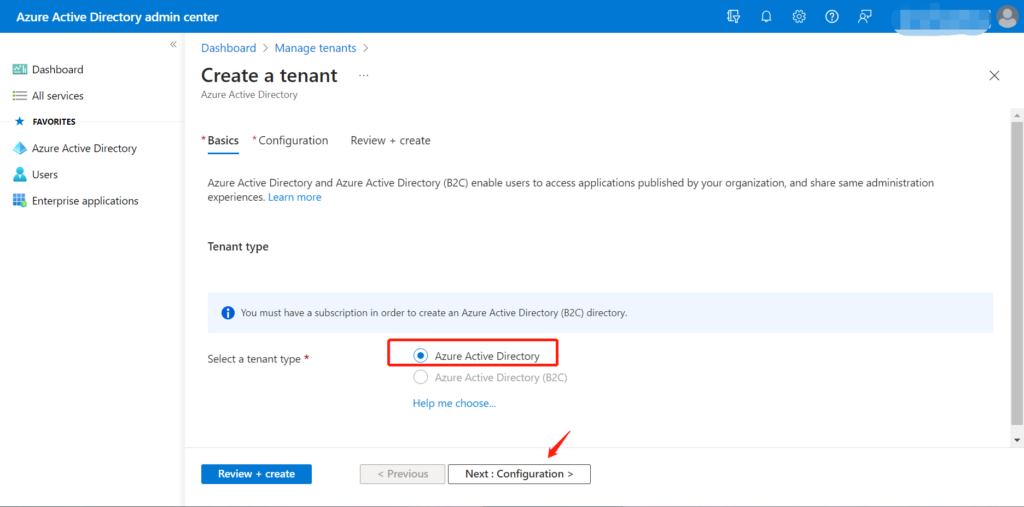Open the Help me choose link
The height and width of the screenshot is (507, 1024).
[x=455, y=403]
